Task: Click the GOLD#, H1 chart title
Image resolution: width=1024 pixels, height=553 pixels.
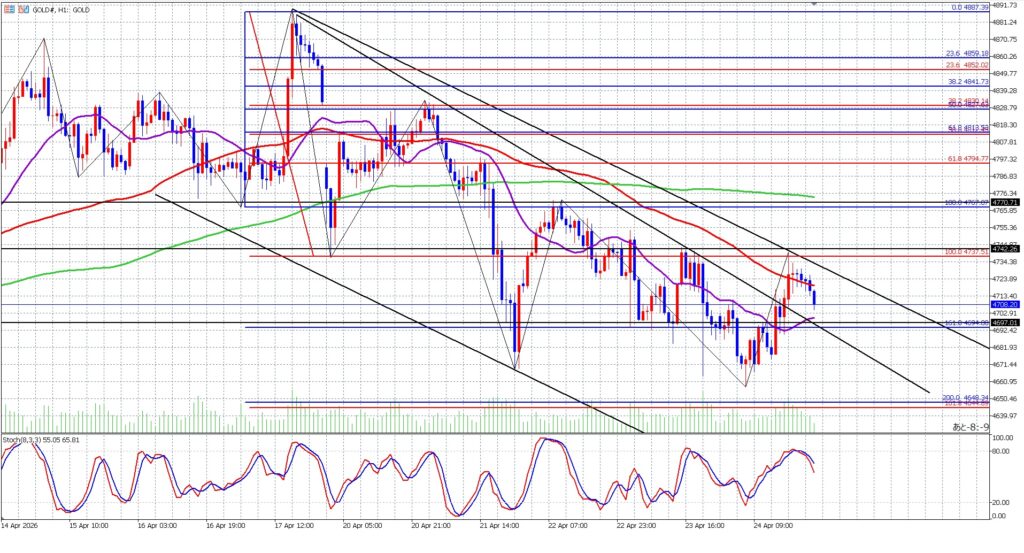Action: tap(60, 8)
